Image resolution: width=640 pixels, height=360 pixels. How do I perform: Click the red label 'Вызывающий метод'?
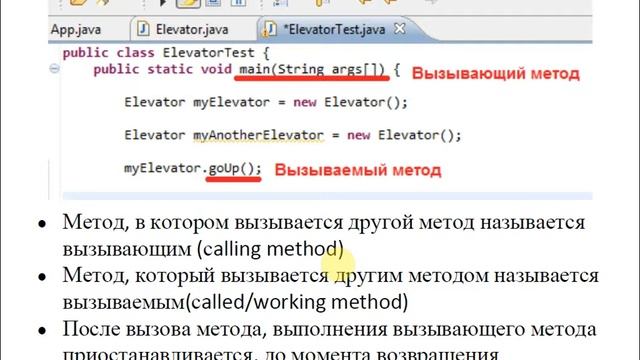click(496, 74)
